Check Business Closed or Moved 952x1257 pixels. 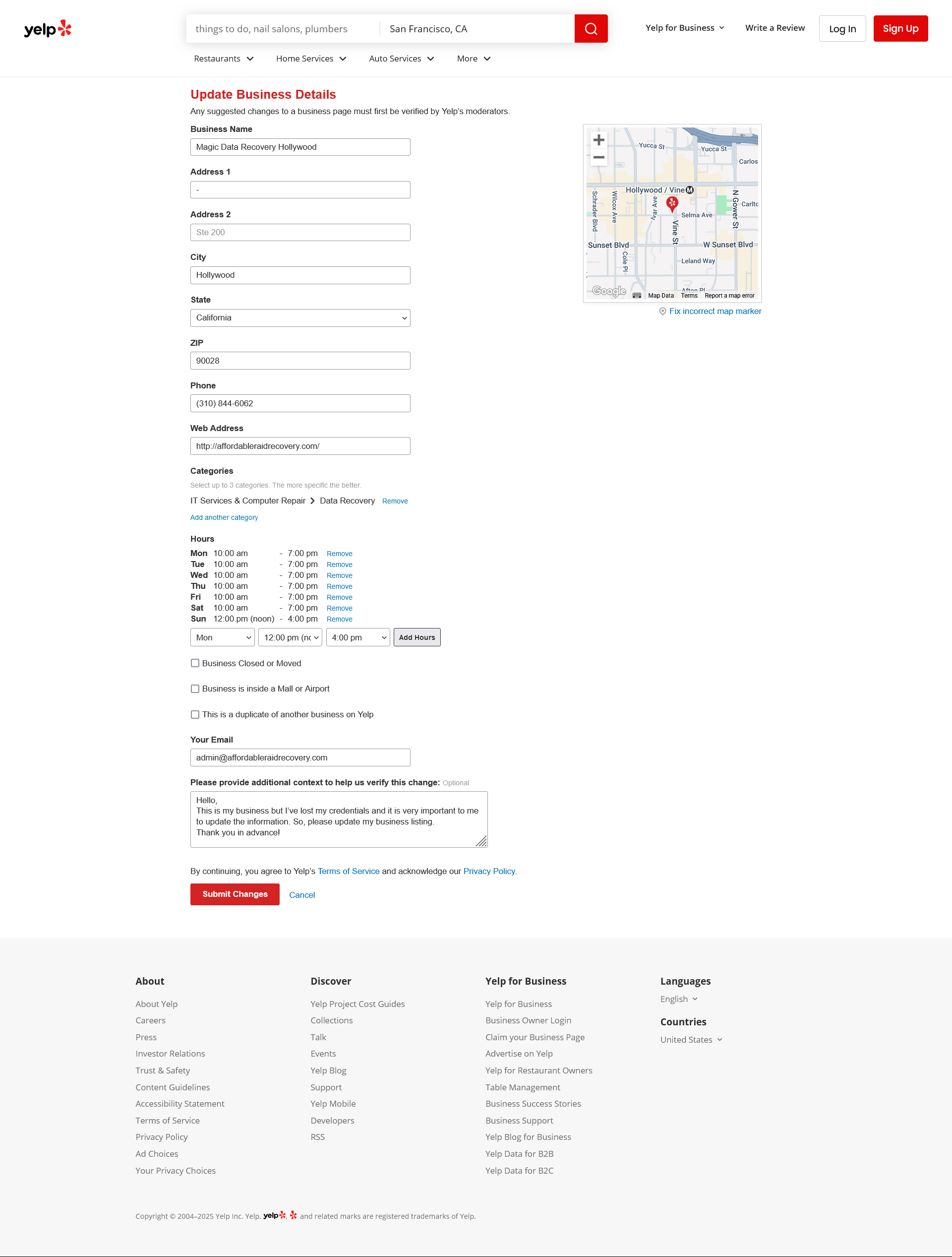[x=195, y=663]
